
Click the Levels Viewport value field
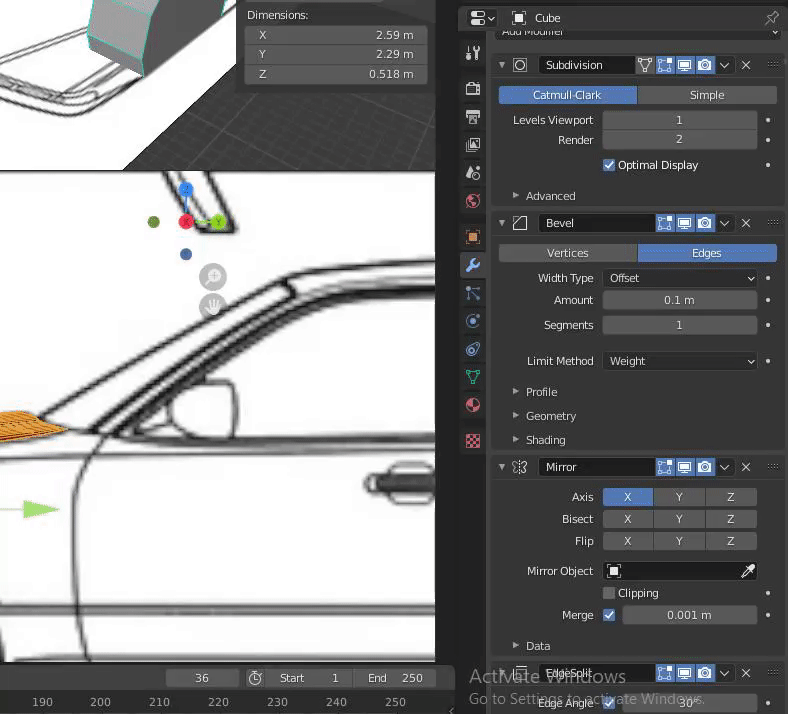[x=680, y=120]
